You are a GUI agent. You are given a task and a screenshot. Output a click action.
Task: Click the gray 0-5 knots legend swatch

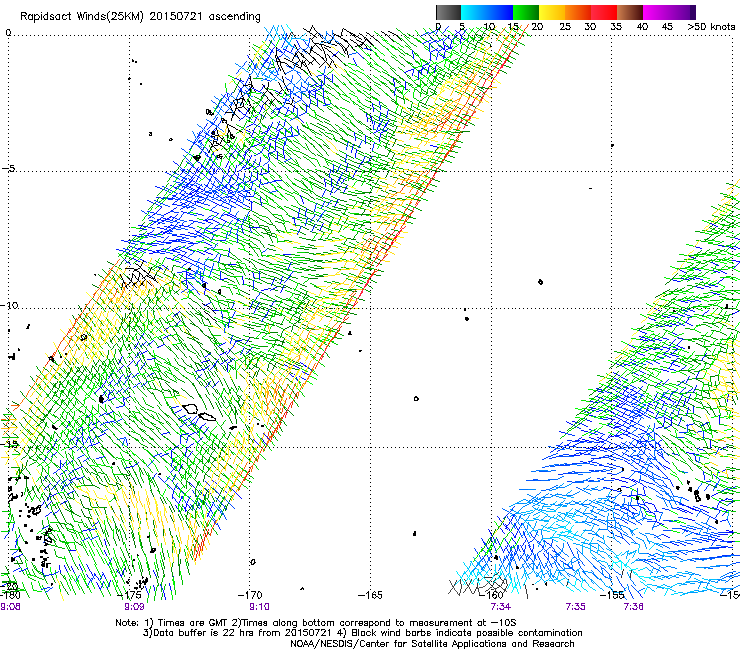[449, 12]
